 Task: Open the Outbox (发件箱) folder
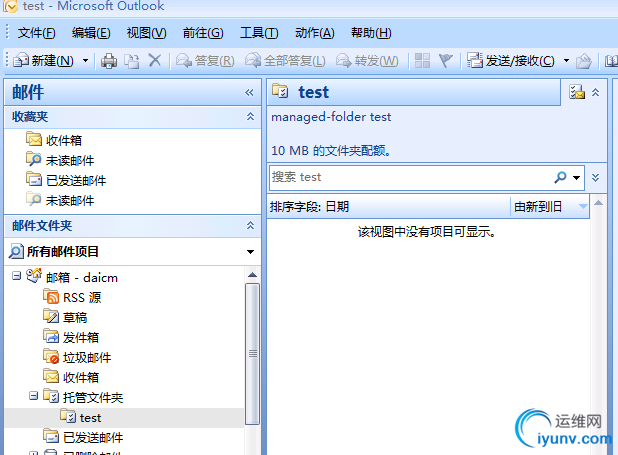point(71,337)
